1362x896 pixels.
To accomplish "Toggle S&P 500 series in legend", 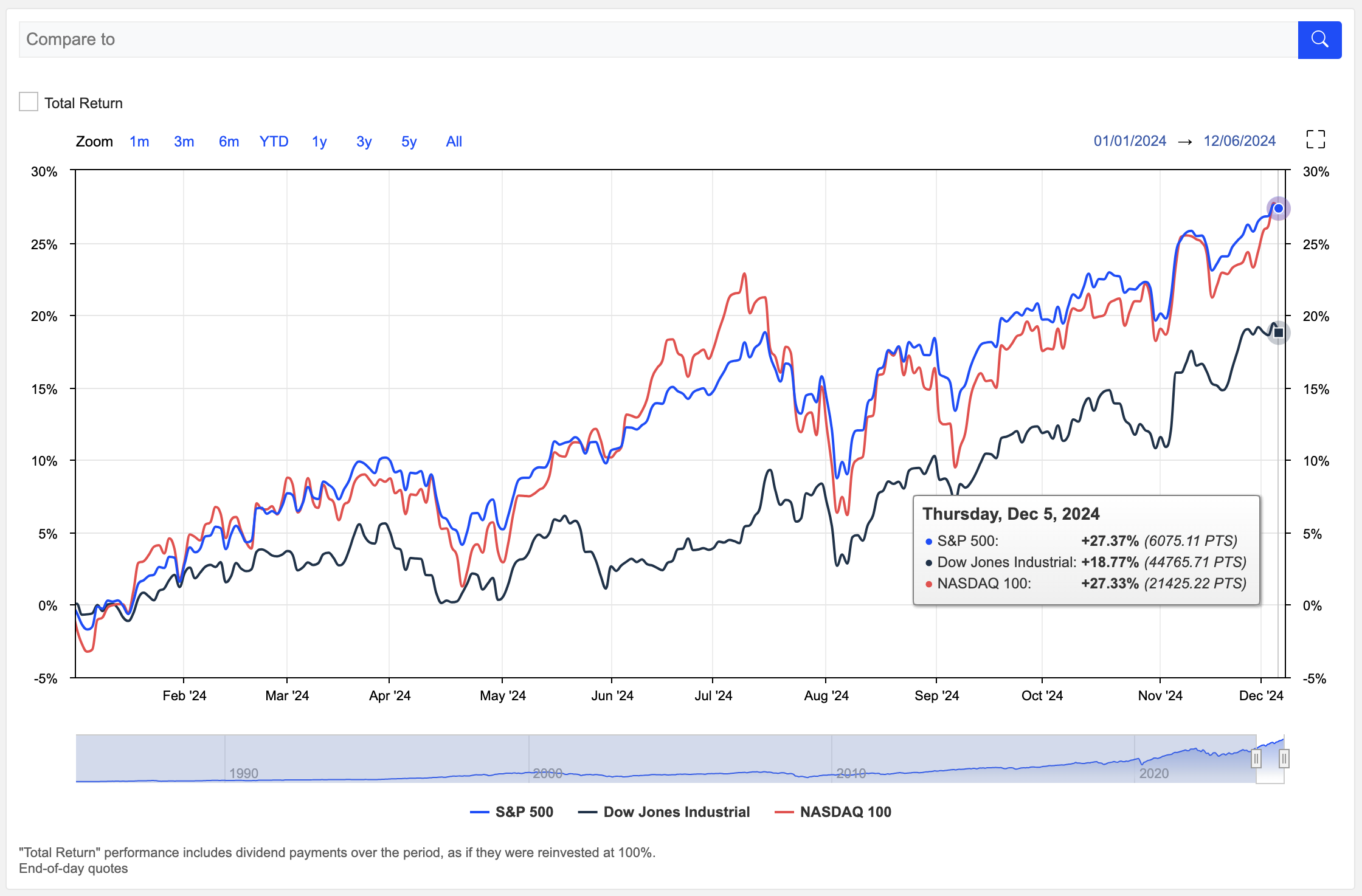I will [511, 812].
